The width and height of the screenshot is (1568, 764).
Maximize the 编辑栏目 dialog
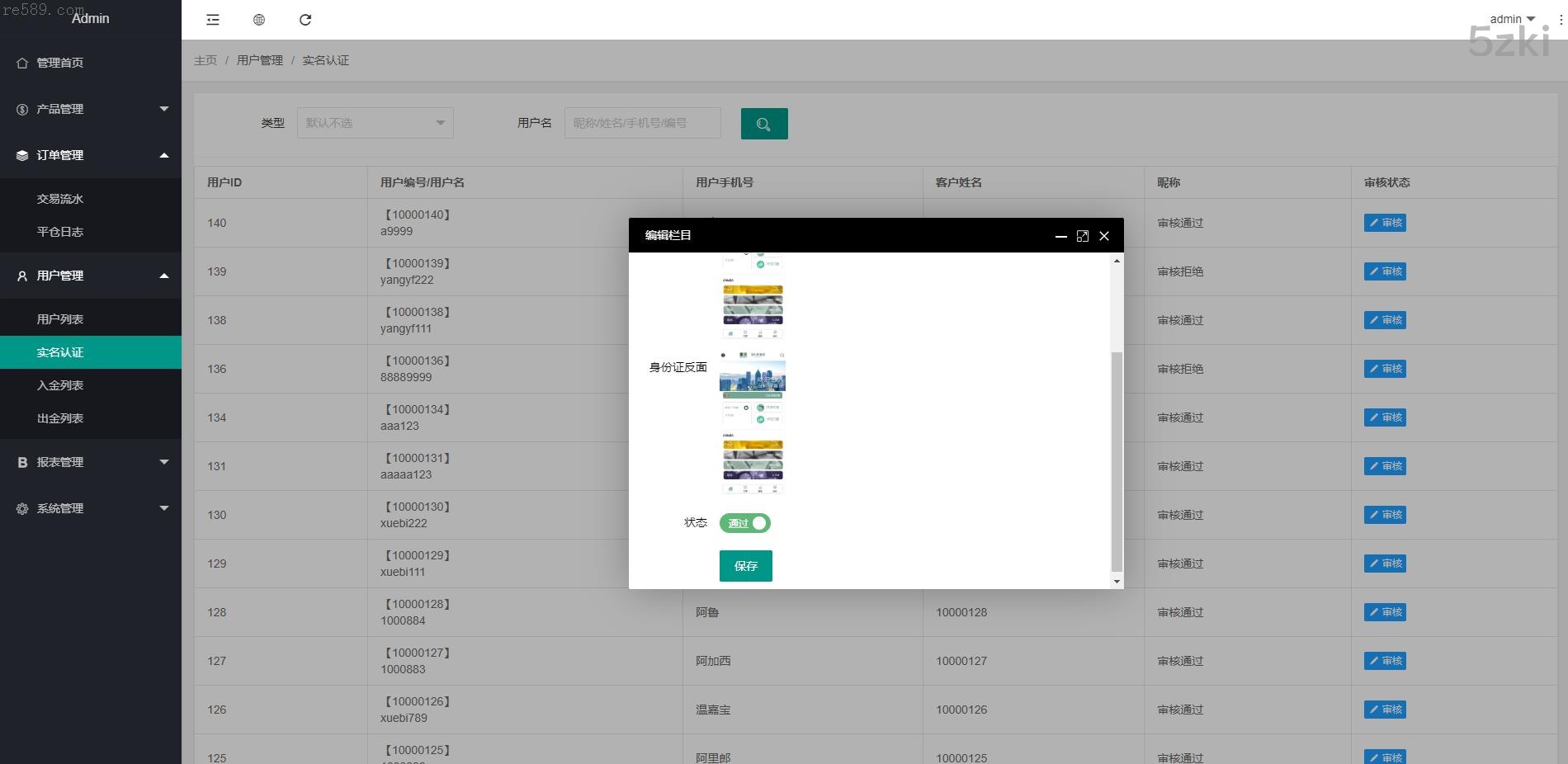click(x=1083, y=236)
